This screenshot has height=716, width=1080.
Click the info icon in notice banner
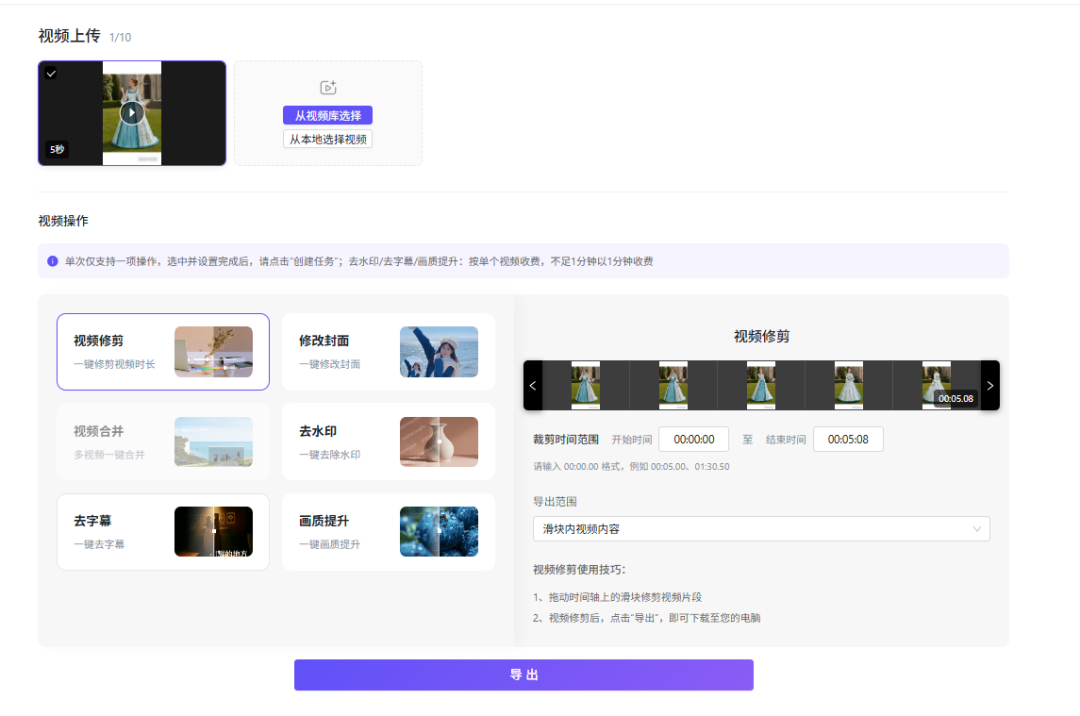point(52,261)
